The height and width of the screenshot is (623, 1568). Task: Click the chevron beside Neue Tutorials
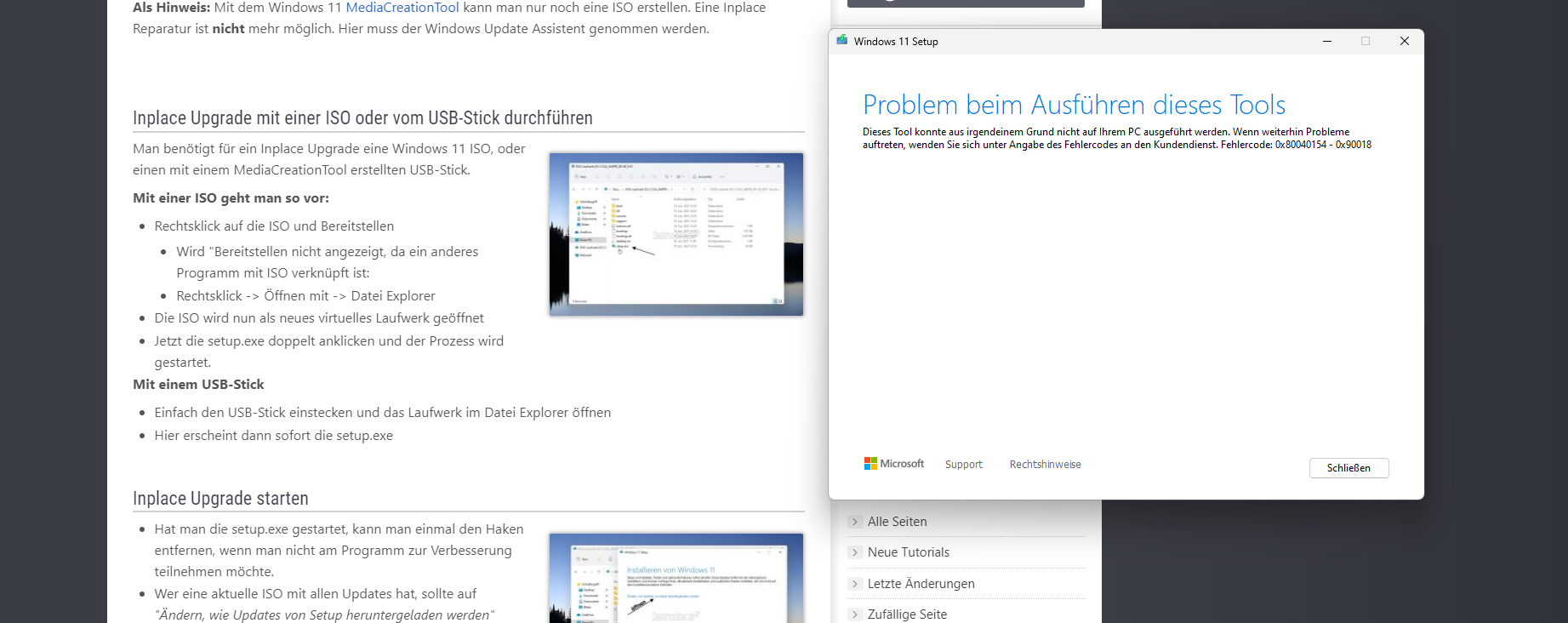pos(855,552)
